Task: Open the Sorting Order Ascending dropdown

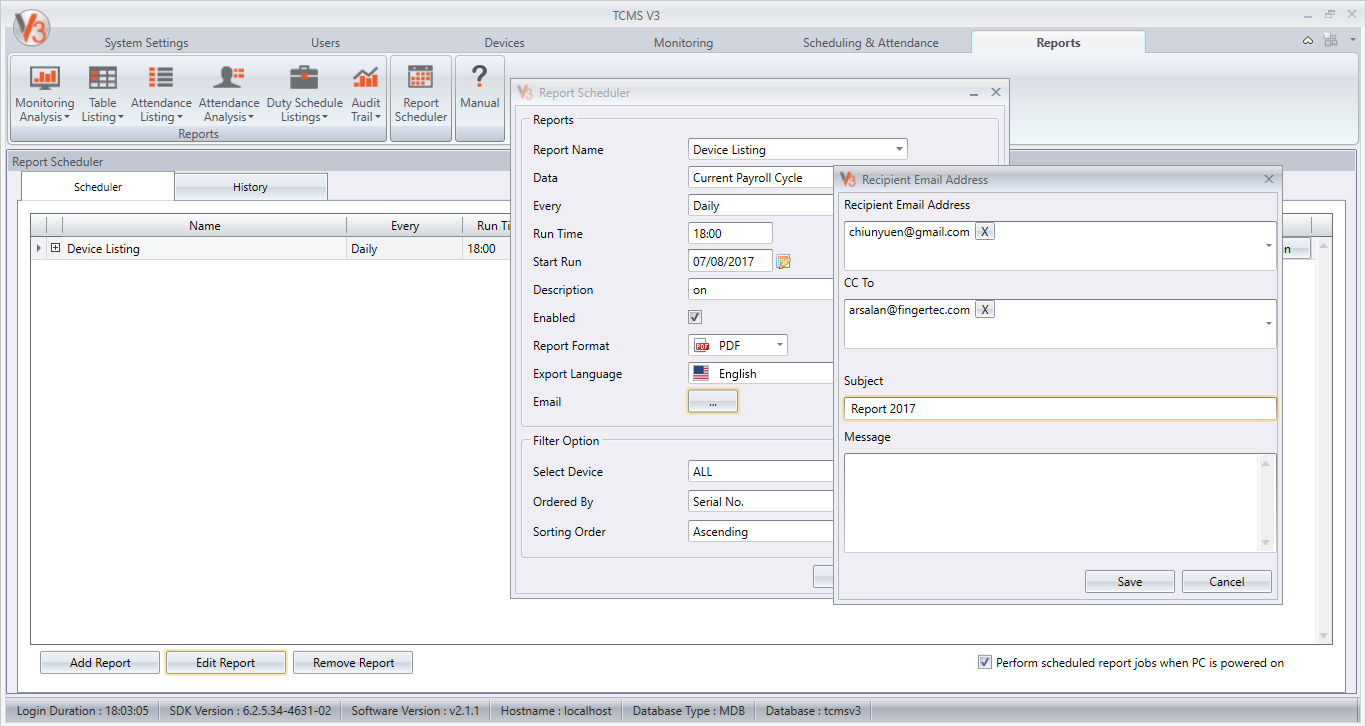Action: [761, 532]
